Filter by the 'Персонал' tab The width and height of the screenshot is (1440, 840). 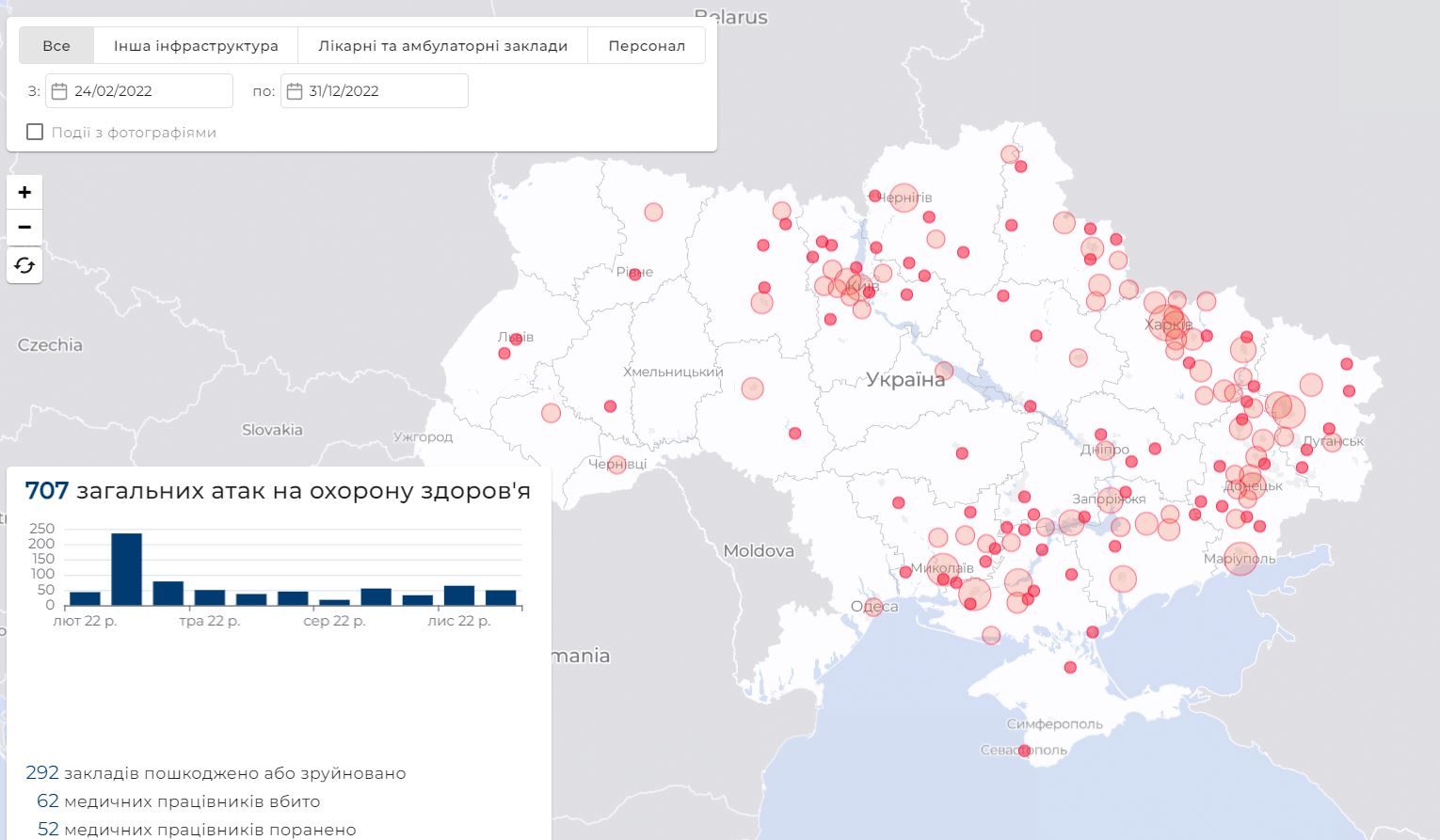(646, 45)
